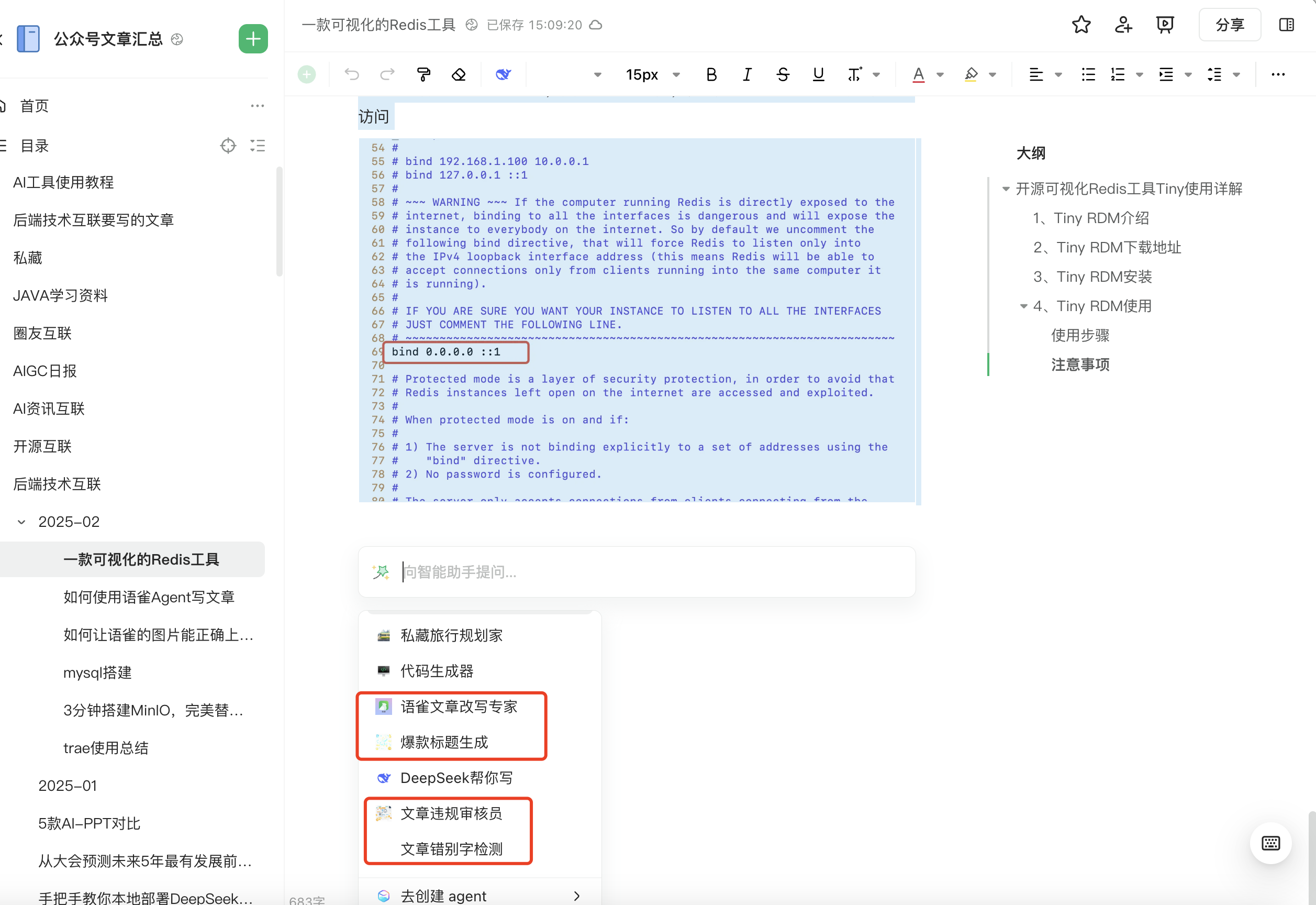Click the add collaborator icon
The image size is (1316, 905).
[x=1123, y=25]
